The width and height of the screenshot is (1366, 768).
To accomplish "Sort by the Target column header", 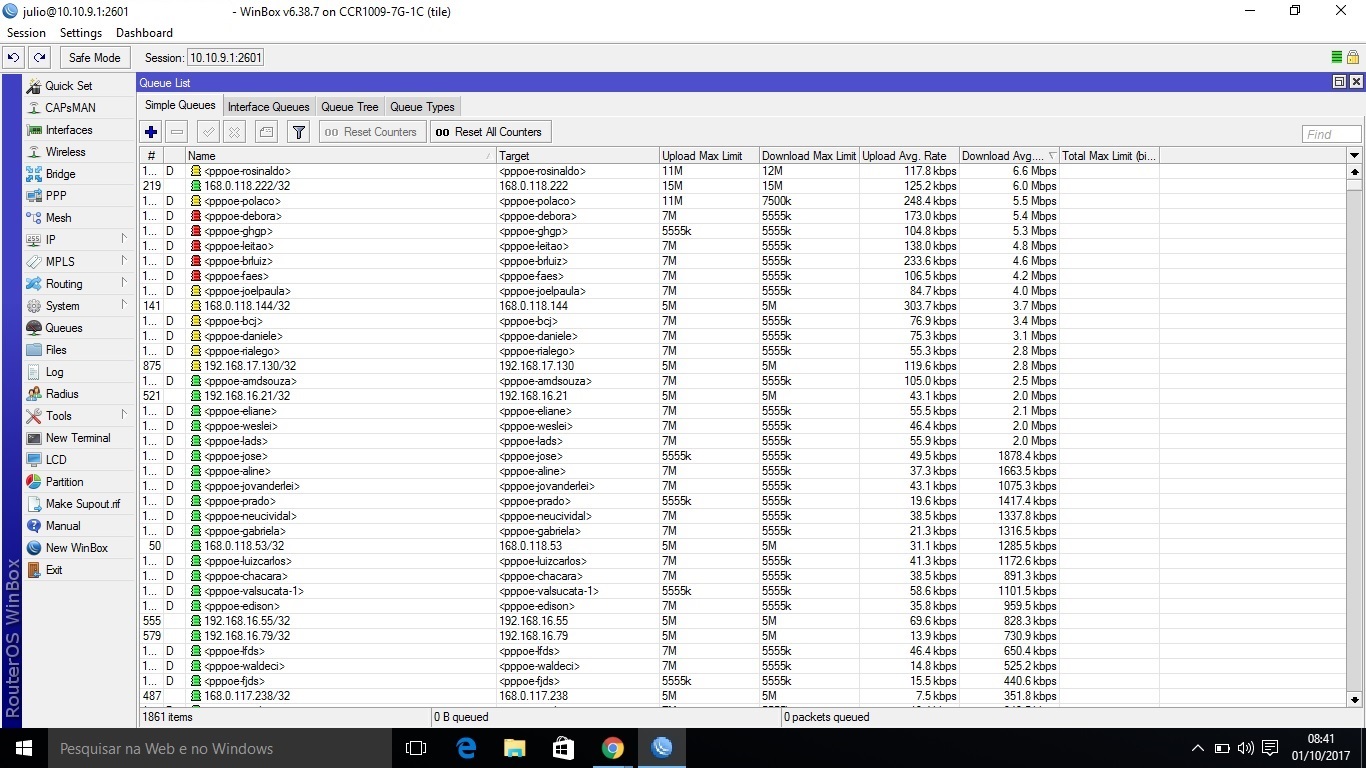I will pos(577,156).
